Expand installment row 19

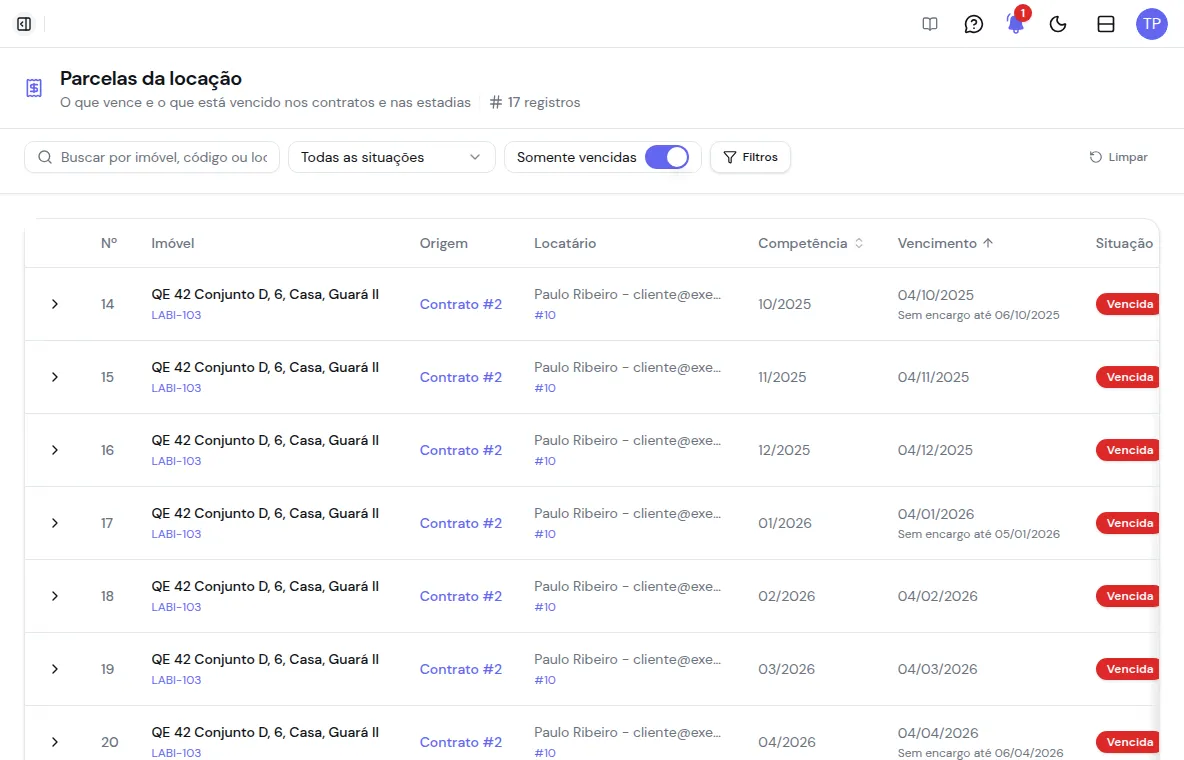(x=55, y=669)
